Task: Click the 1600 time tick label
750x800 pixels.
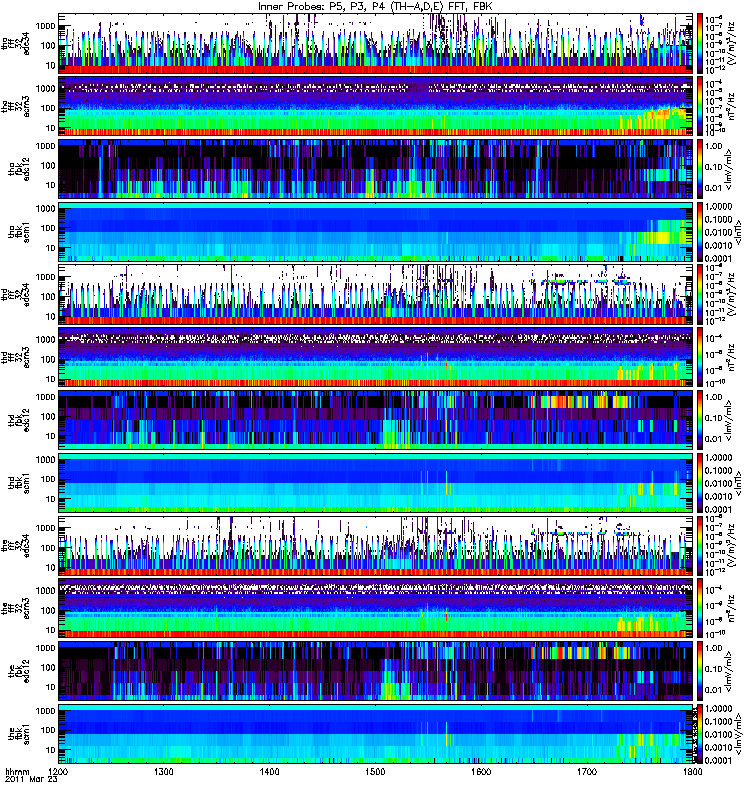Action: tap(481, 772)
